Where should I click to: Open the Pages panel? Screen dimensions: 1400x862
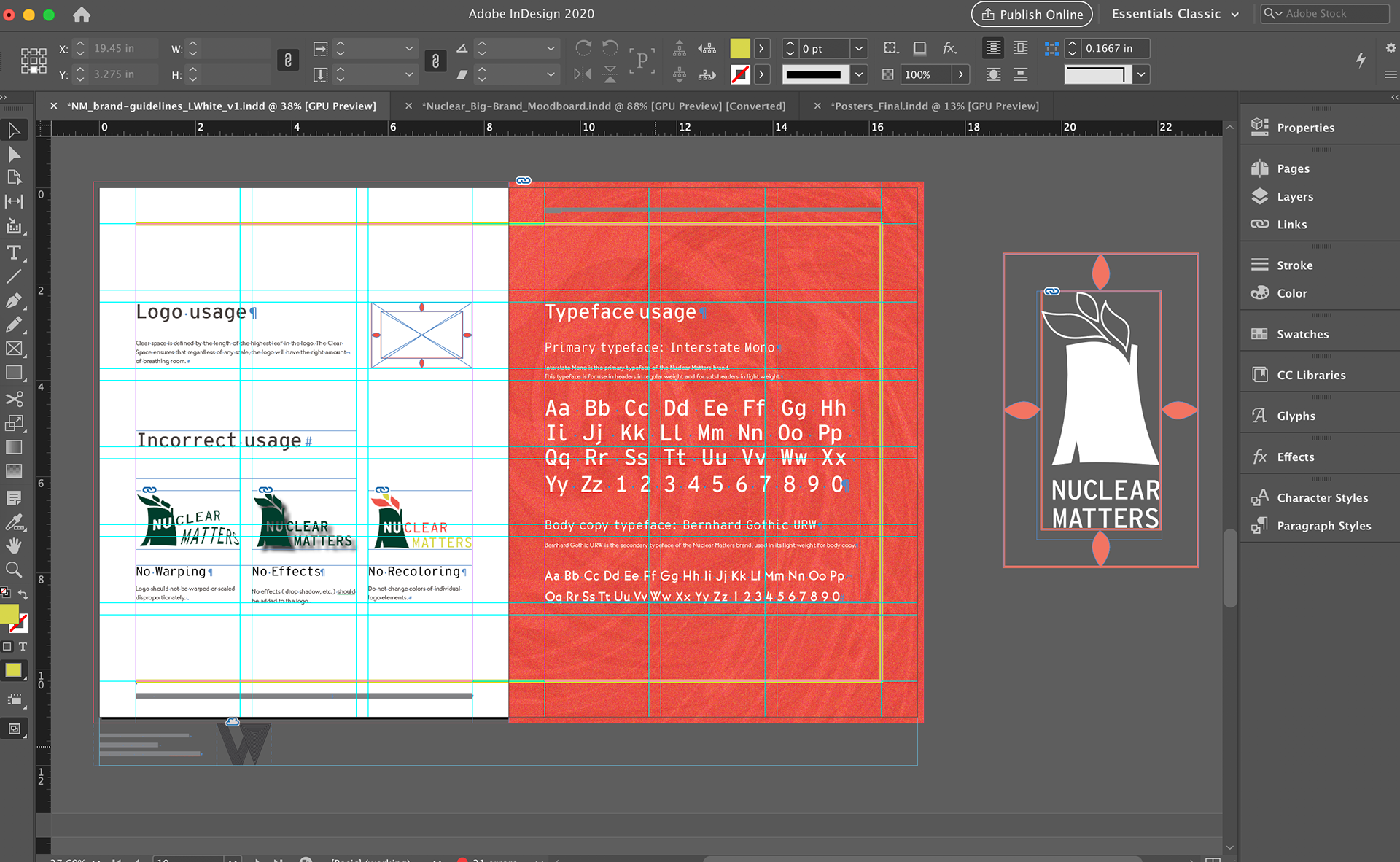coord(1293,168)
